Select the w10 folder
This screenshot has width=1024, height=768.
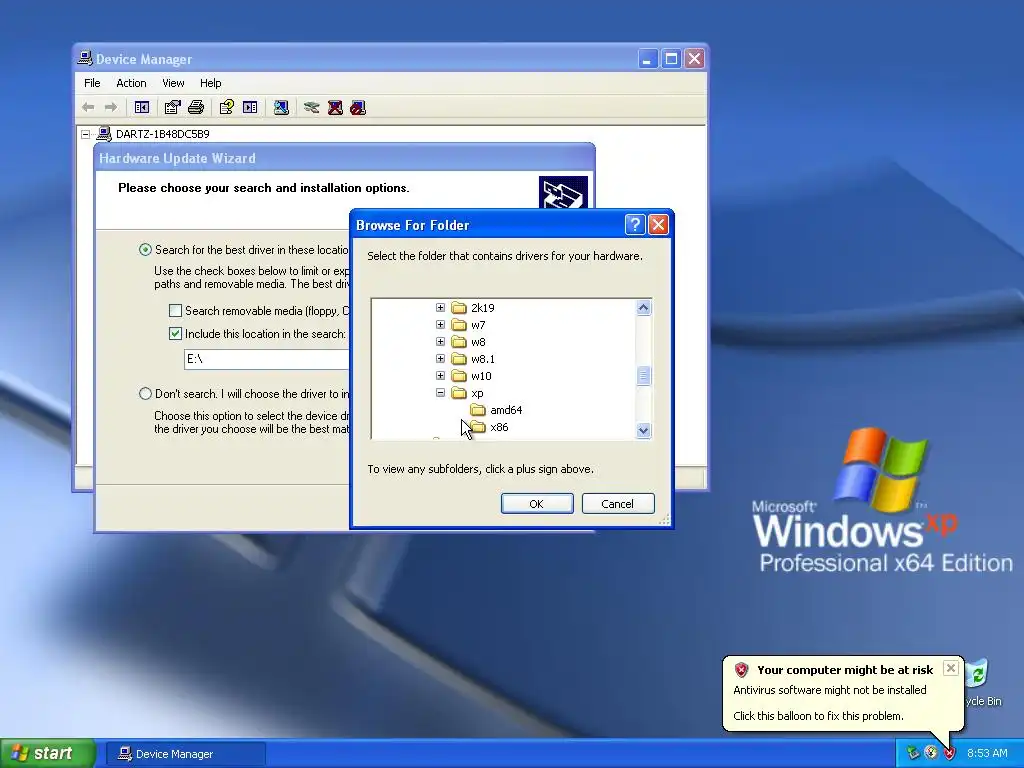[x=481, y=376]
